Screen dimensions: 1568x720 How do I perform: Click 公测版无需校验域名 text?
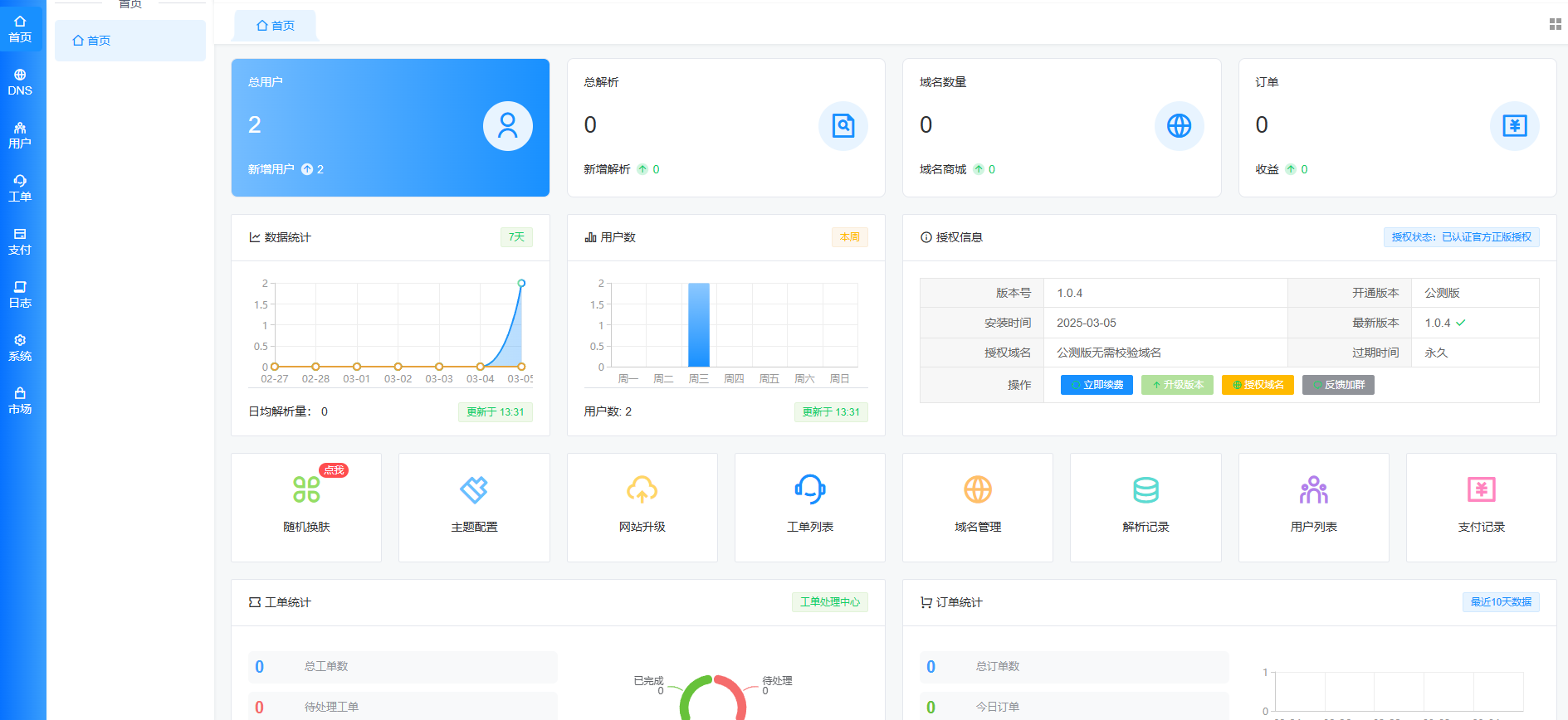pos(1109,353)
